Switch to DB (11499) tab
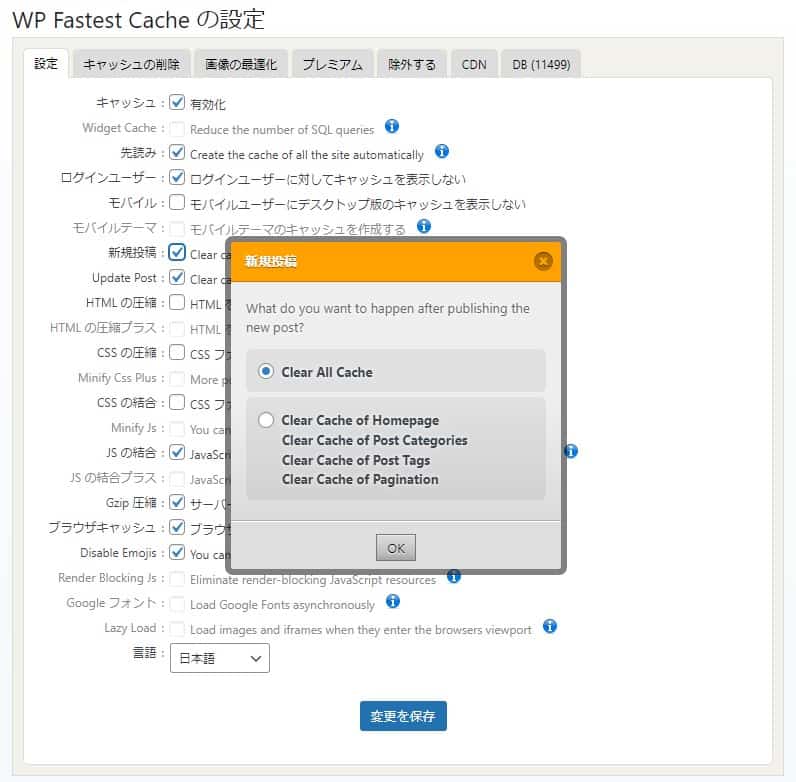 (540, 64)
